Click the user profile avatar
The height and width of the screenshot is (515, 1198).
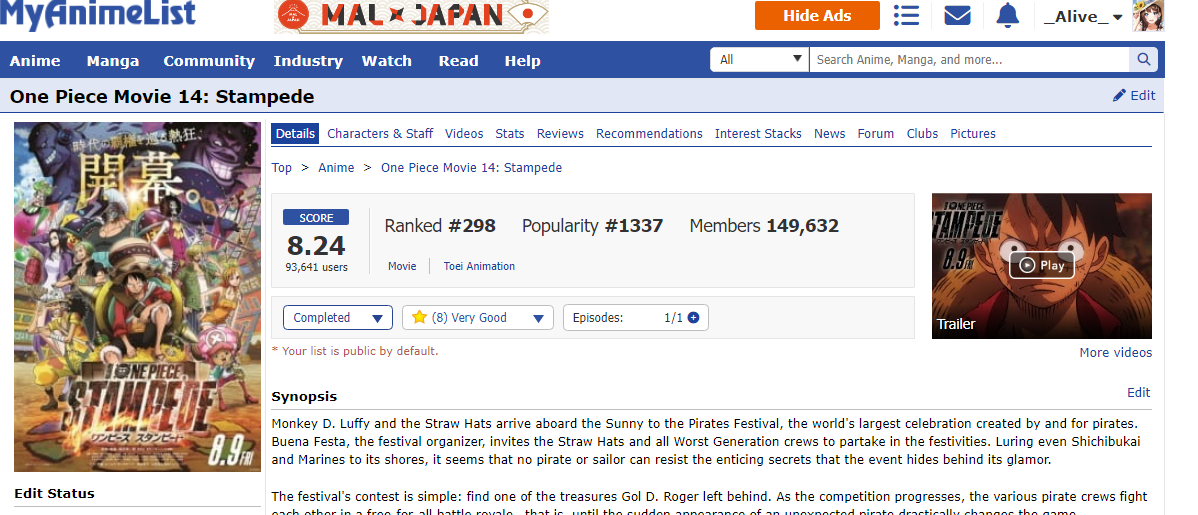tap(1147, 16)
